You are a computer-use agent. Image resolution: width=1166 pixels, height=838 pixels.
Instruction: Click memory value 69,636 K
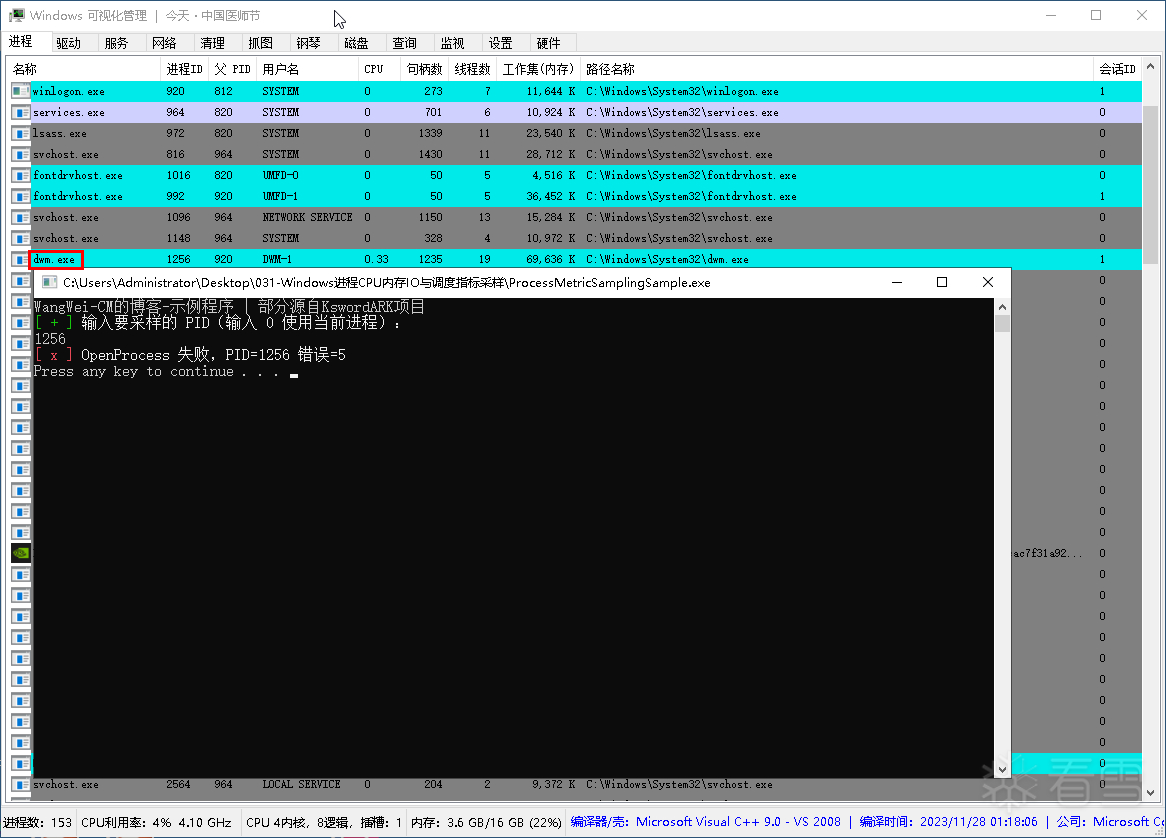point(550,260)
